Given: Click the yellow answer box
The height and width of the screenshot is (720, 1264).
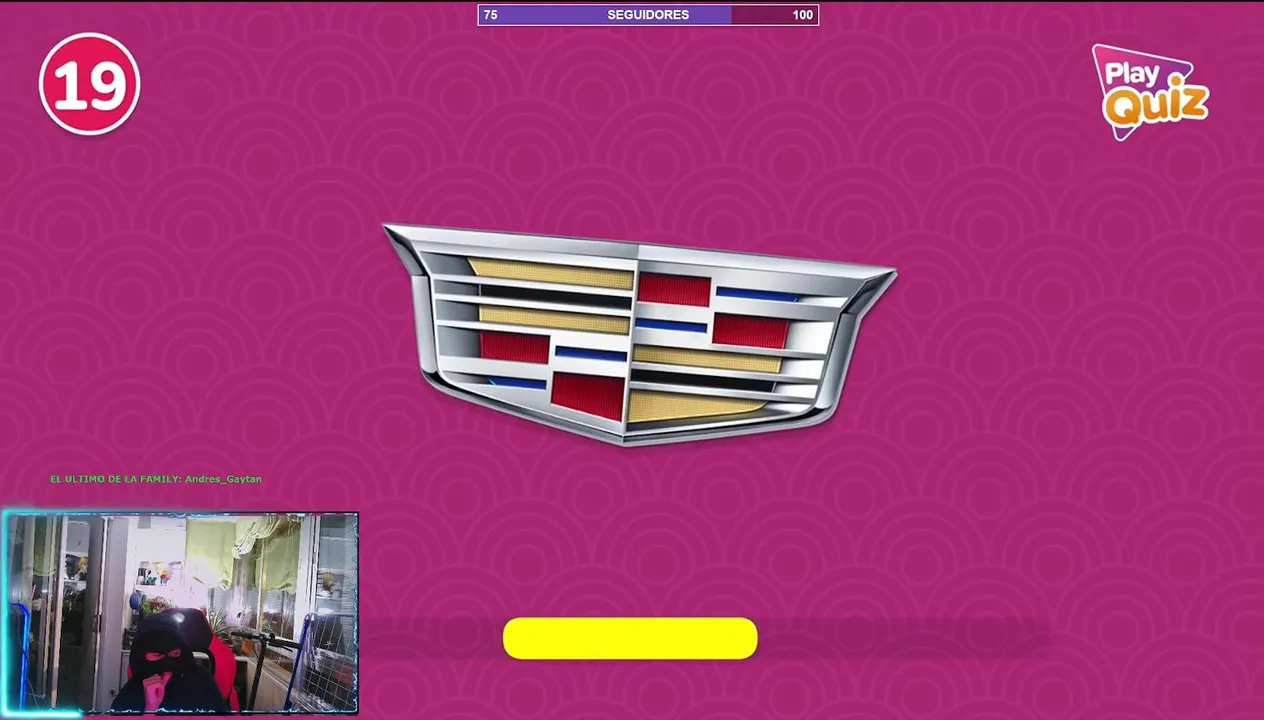Looking at the screenshot, I should [630, 638].
